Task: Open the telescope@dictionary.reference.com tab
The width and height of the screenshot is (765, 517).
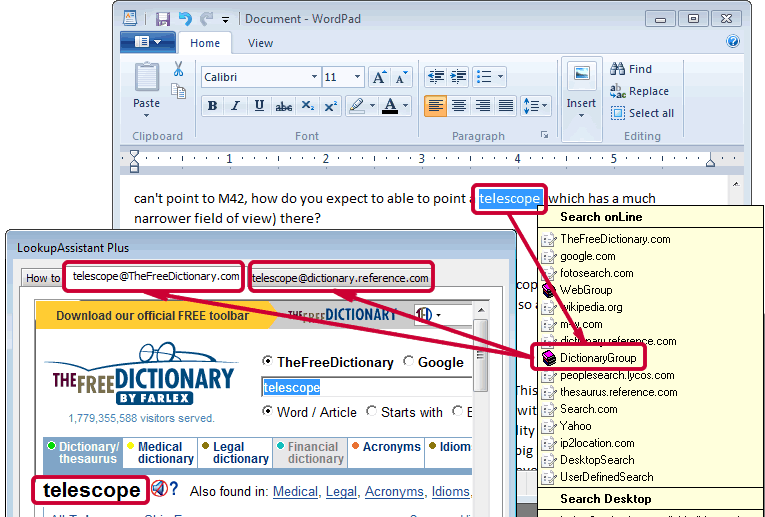Action: click(x=340, y=278)
